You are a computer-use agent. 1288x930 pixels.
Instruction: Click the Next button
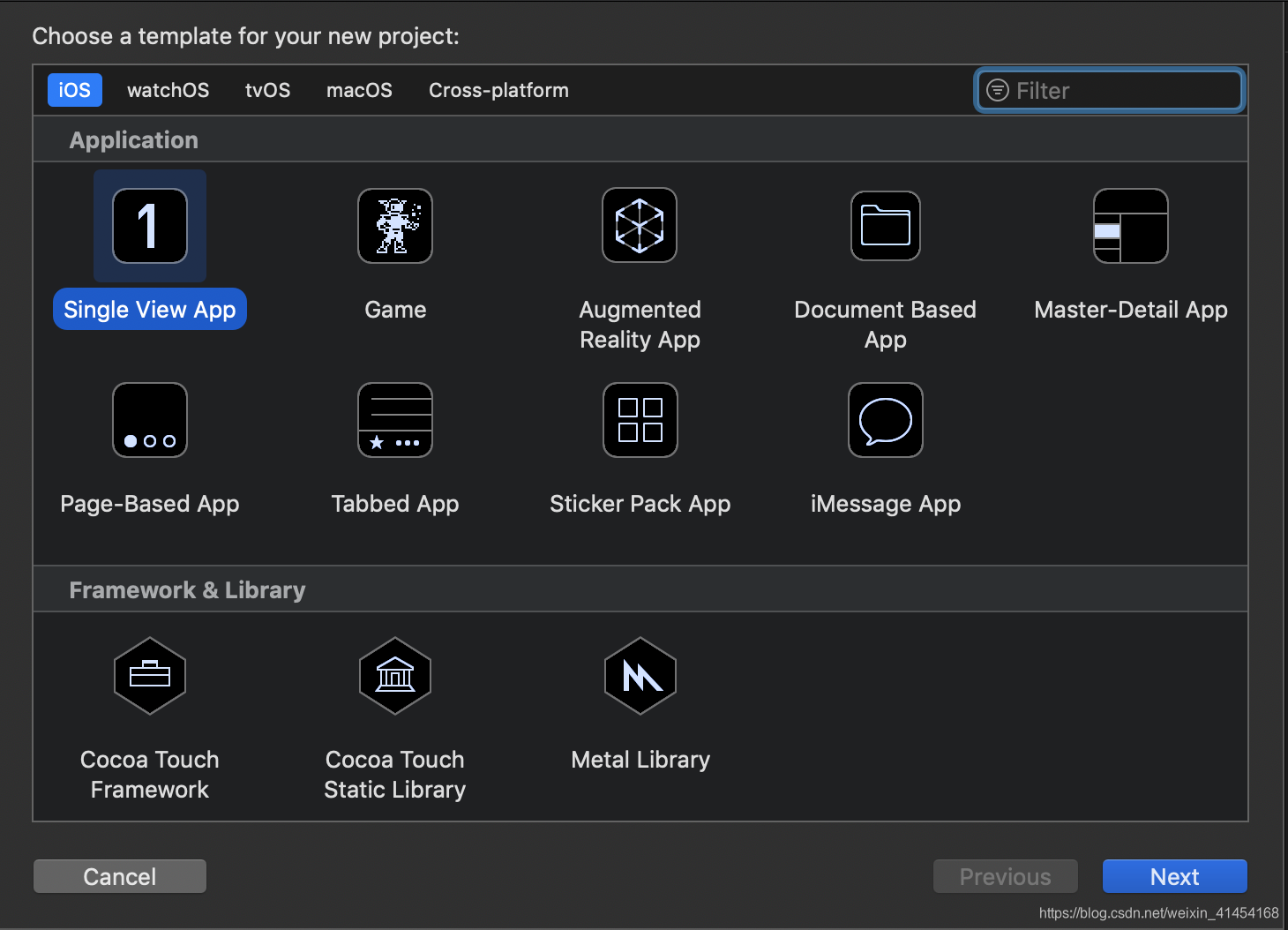pos(1174,876)
